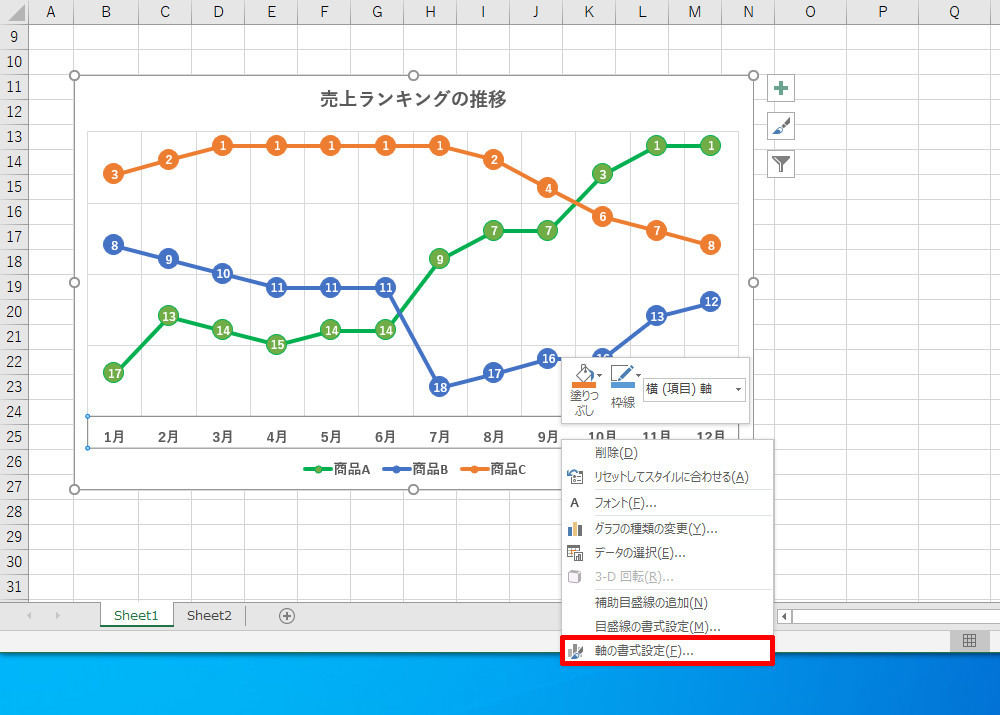Choose グラフの種類の変更(Y)... menu item

pyautogui.click(x=667, y=529)
